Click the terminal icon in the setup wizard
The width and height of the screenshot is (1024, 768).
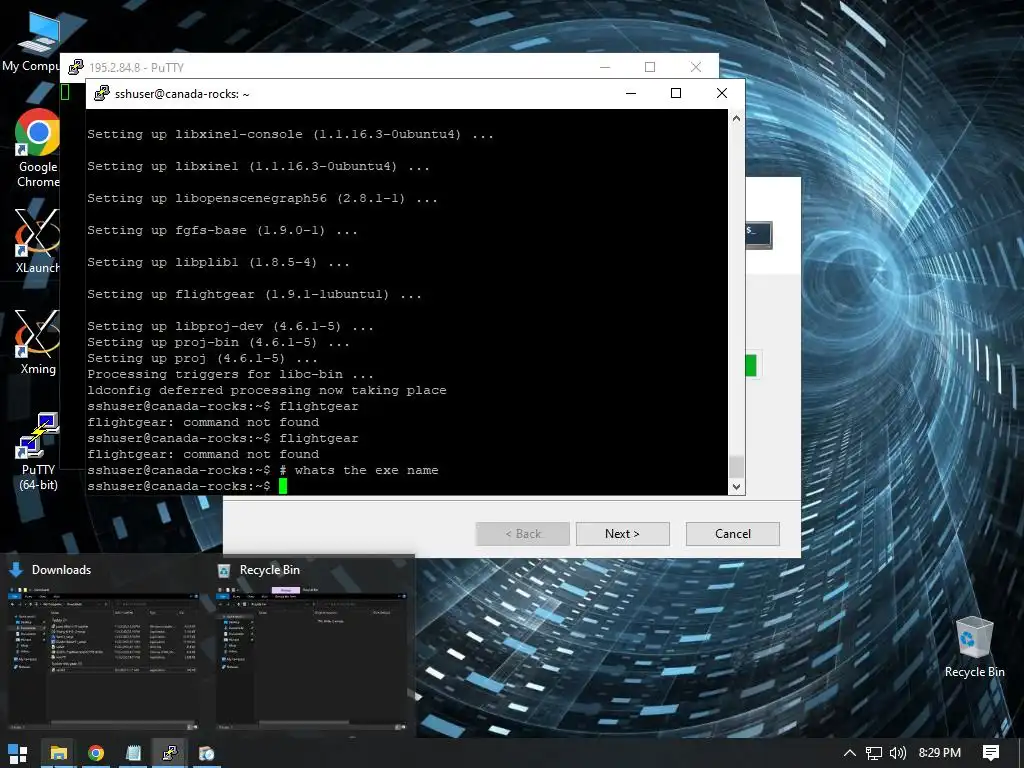point(759,234)
